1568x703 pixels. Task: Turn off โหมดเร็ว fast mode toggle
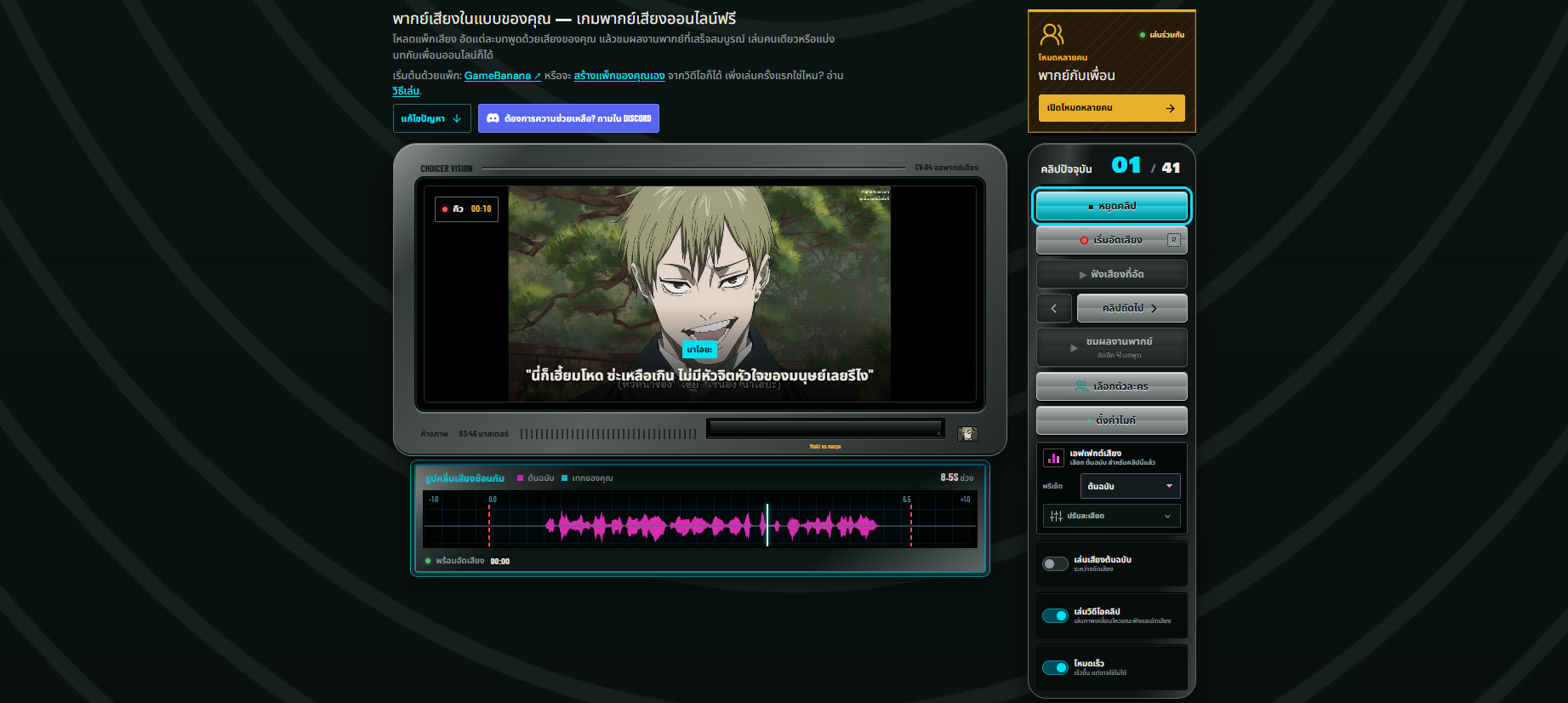1055,667
